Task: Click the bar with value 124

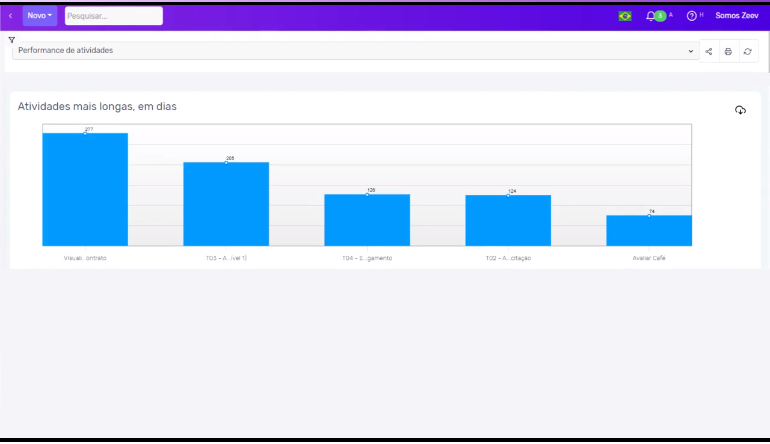Action: pos(508,220)
